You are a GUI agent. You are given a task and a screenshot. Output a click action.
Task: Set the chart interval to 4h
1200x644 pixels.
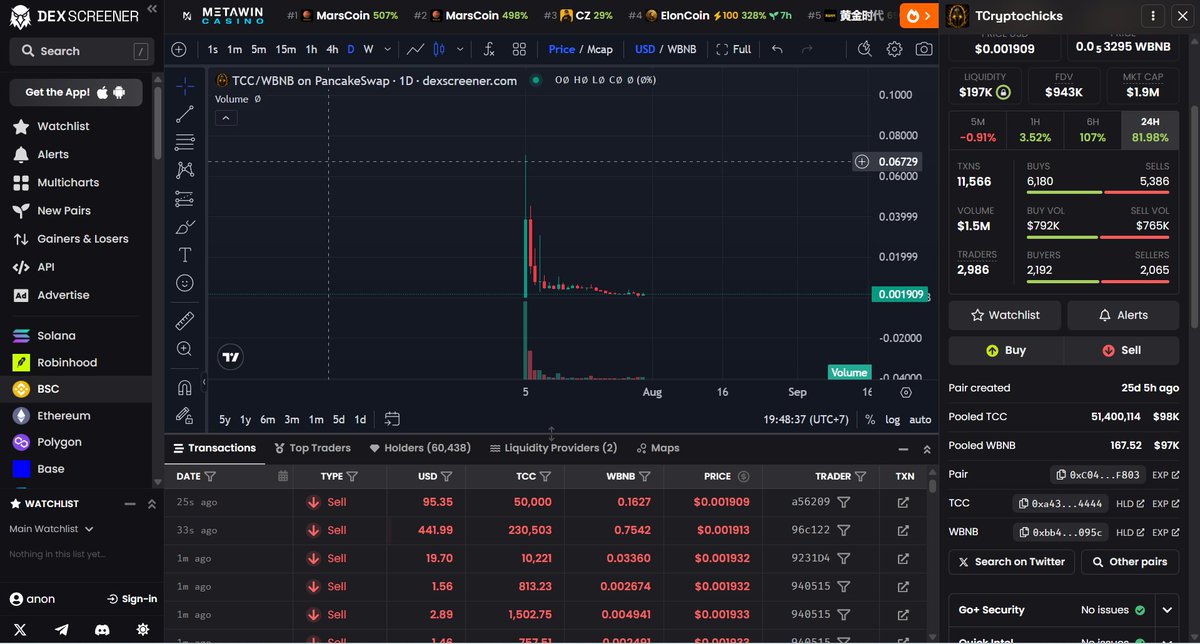(333, 49)
